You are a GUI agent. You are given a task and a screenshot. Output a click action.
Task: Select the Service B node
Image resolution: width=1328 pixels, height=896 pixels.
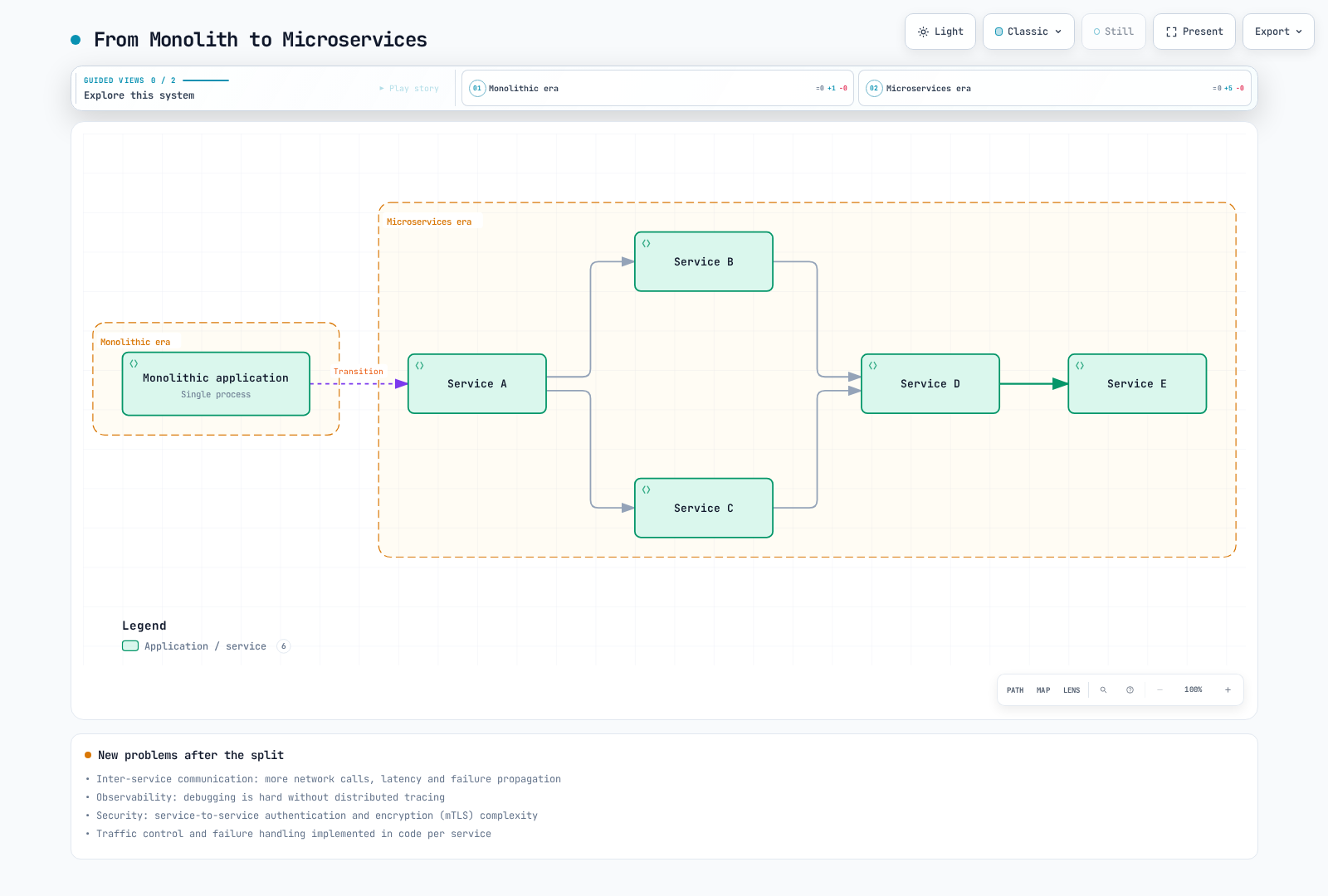[x=704, y=261]
